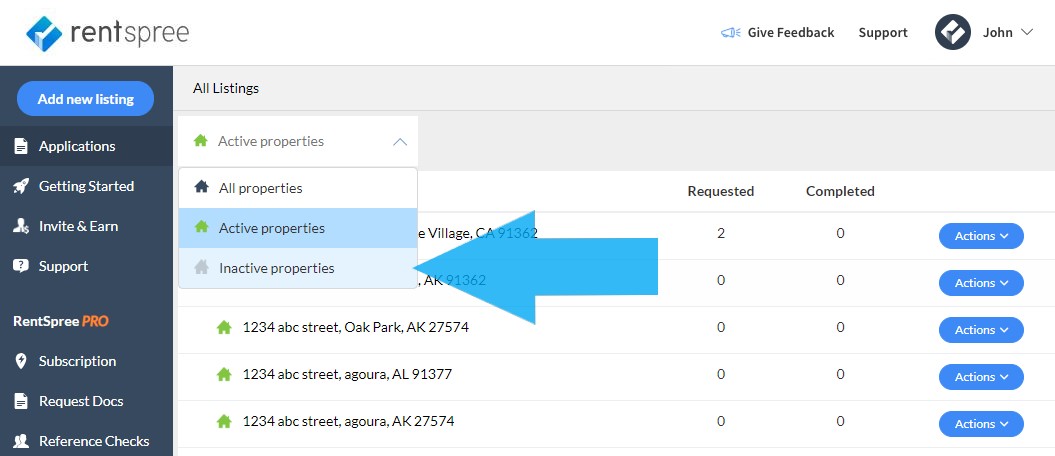1055x456 pixels.
Task: Click the Requested count 2 in first row
Action: click(x=721, y=233)
